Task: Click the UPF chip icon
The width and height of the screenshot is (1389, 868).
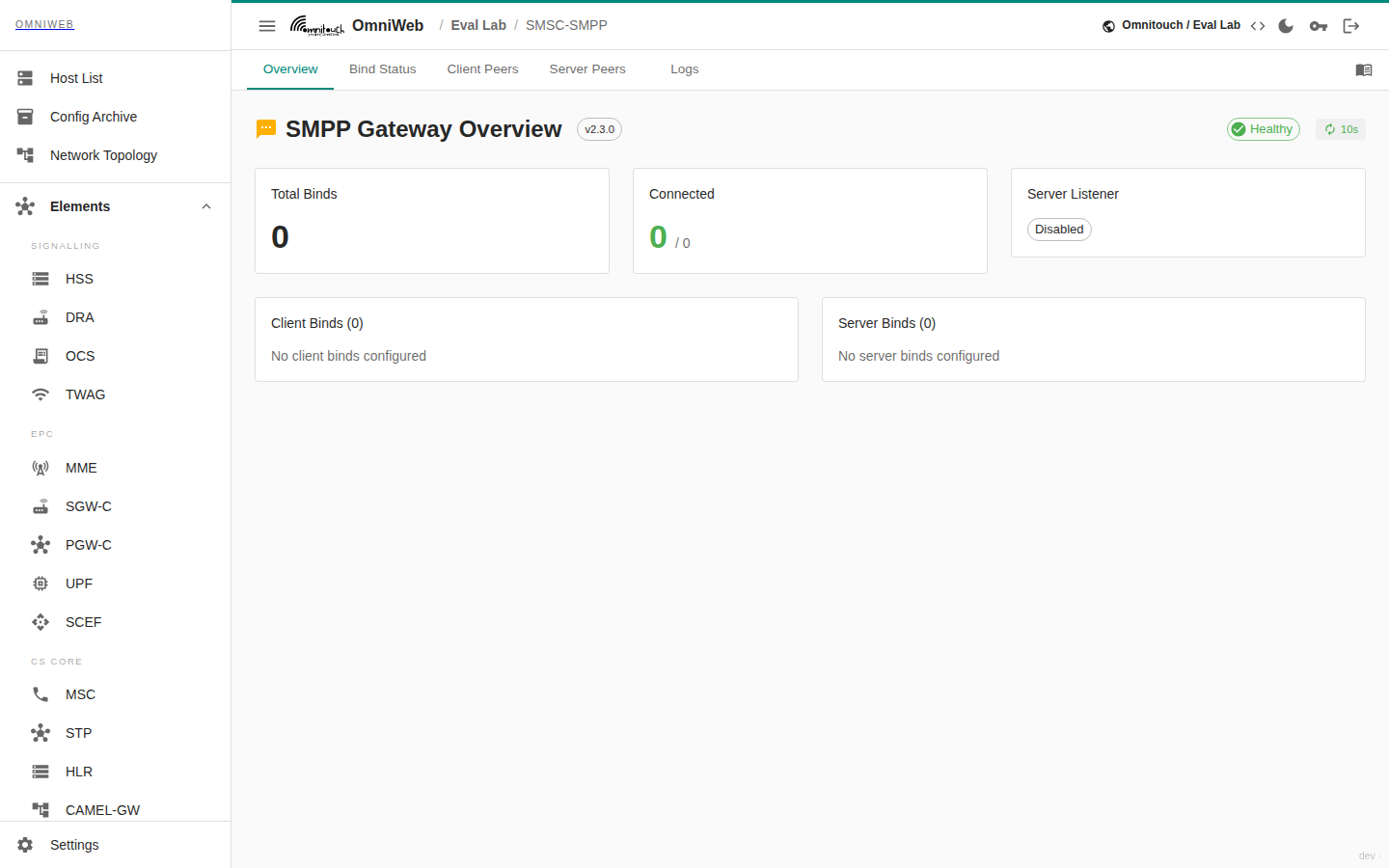Action: pos(41,583)
